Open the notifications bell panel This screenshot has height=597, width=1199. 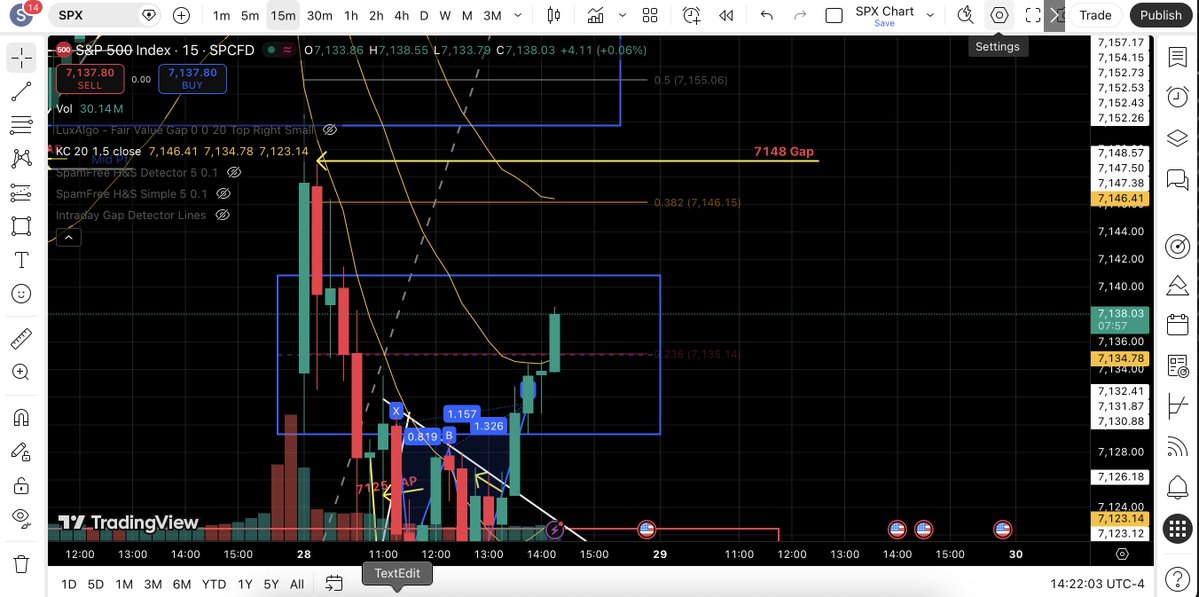tap(1177, 486)
